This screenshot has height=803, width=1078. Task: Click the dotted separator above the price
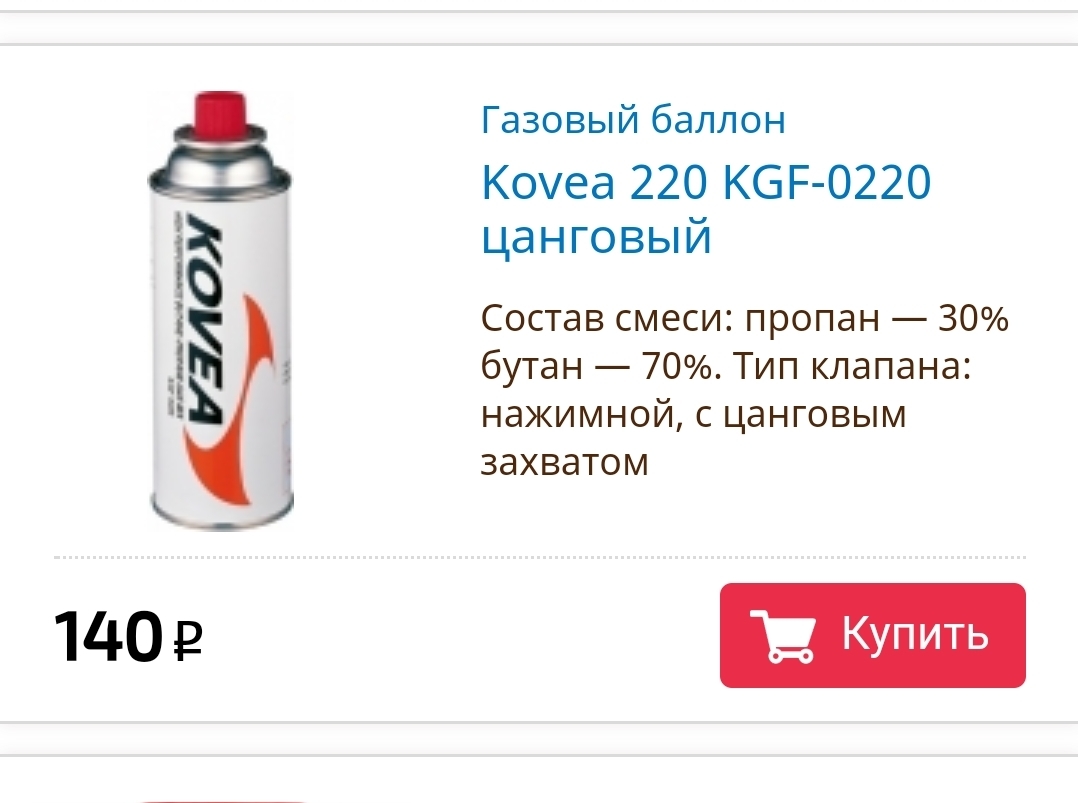540,557
